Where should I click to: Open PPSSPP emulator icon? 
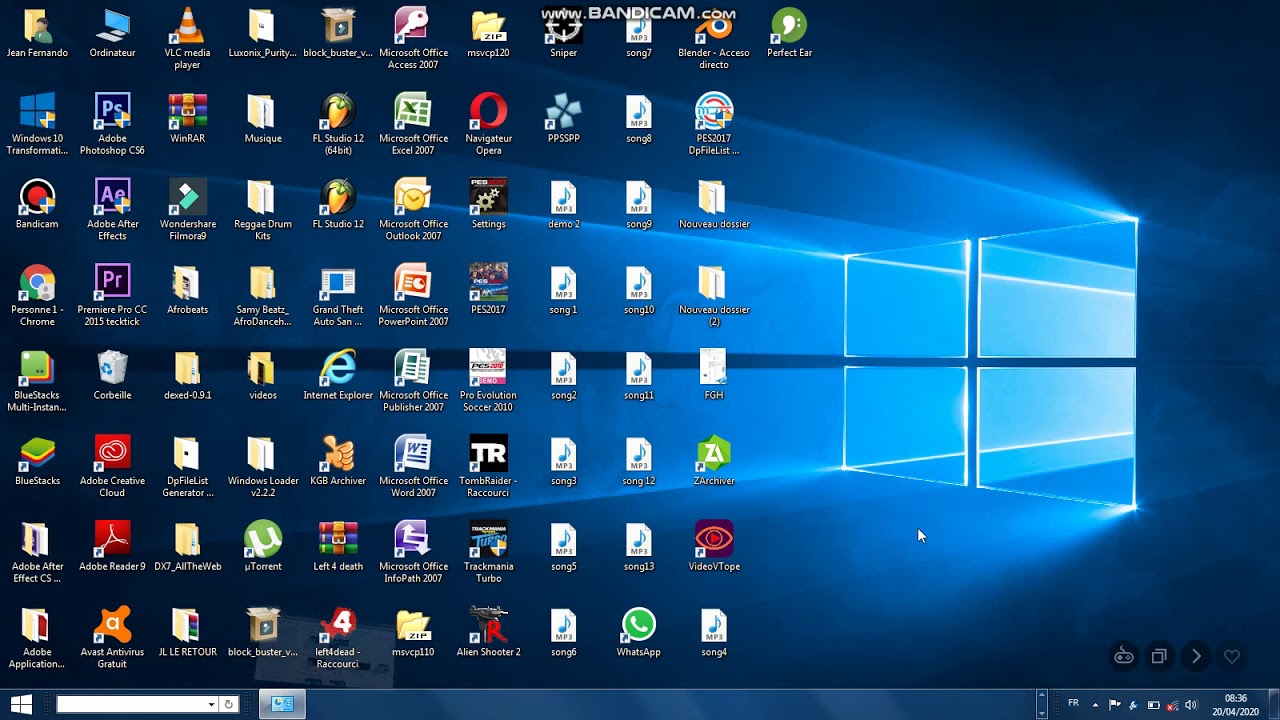tap(563, 119)
